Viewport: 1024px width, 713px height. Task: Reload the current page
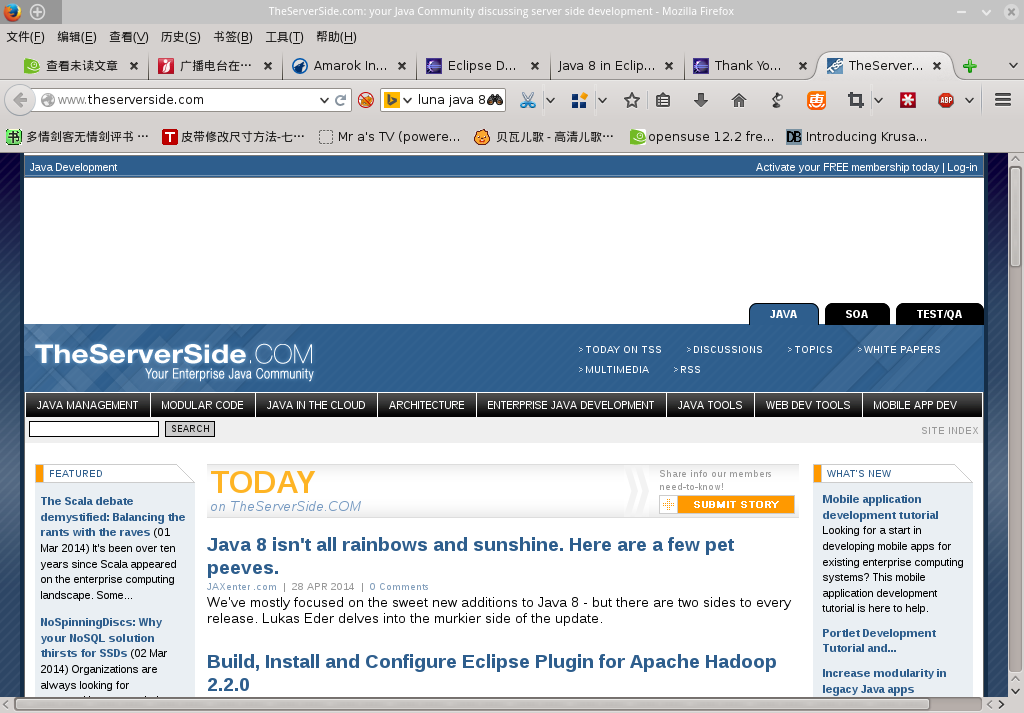340,100
